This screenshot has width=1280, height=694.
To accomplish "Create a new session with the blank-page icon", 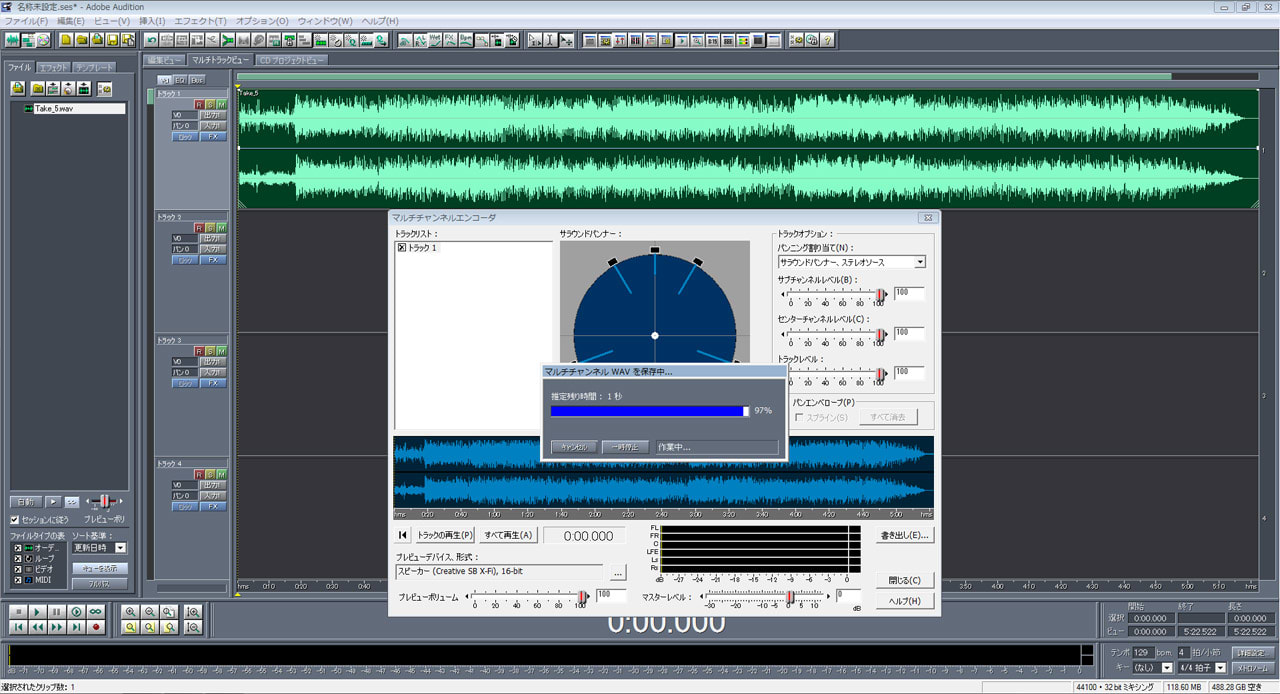I will (x=66, y=40).
